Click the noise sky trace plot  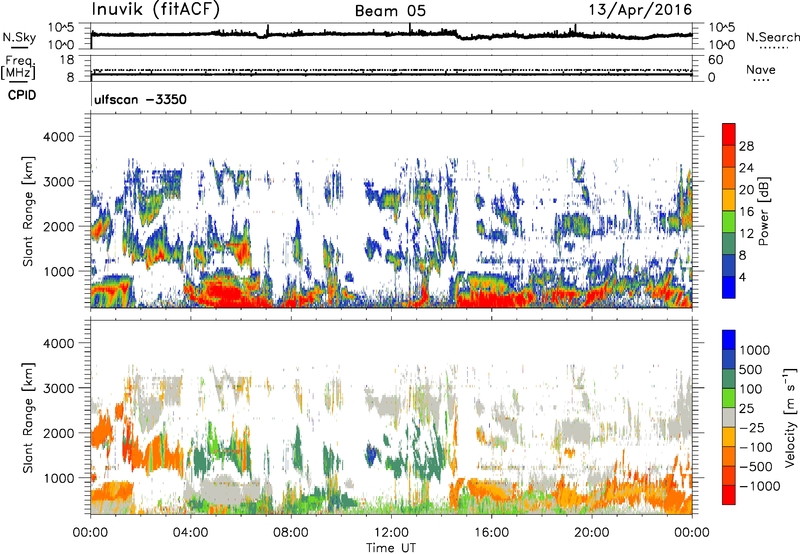click(391, 35)
